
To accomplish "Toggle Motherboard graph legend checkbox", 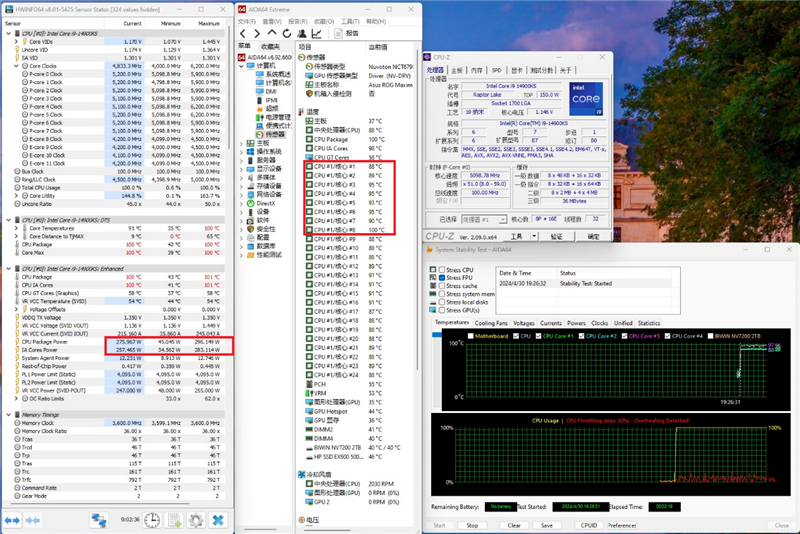I will click(x=471, y=336).
